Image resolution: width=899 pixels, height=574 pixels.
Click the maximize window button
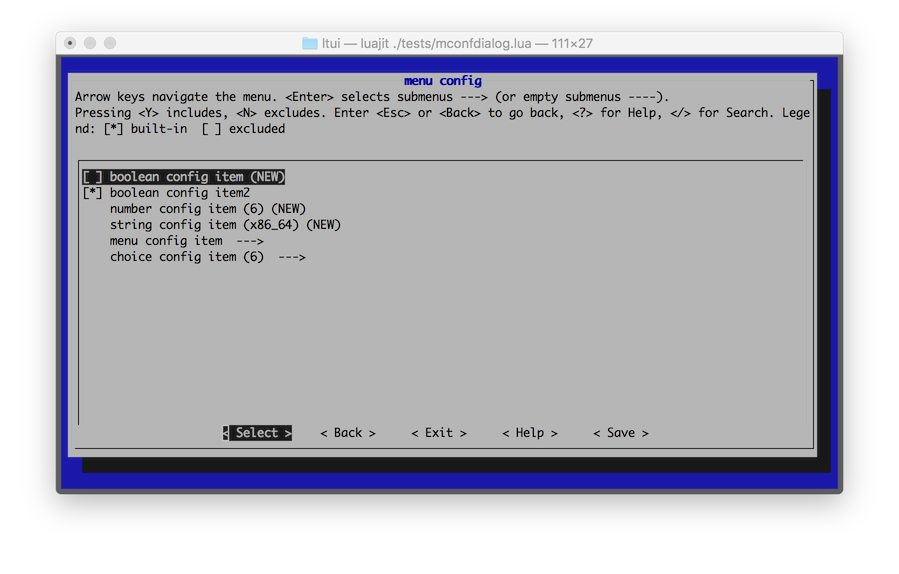pos(110,43)
